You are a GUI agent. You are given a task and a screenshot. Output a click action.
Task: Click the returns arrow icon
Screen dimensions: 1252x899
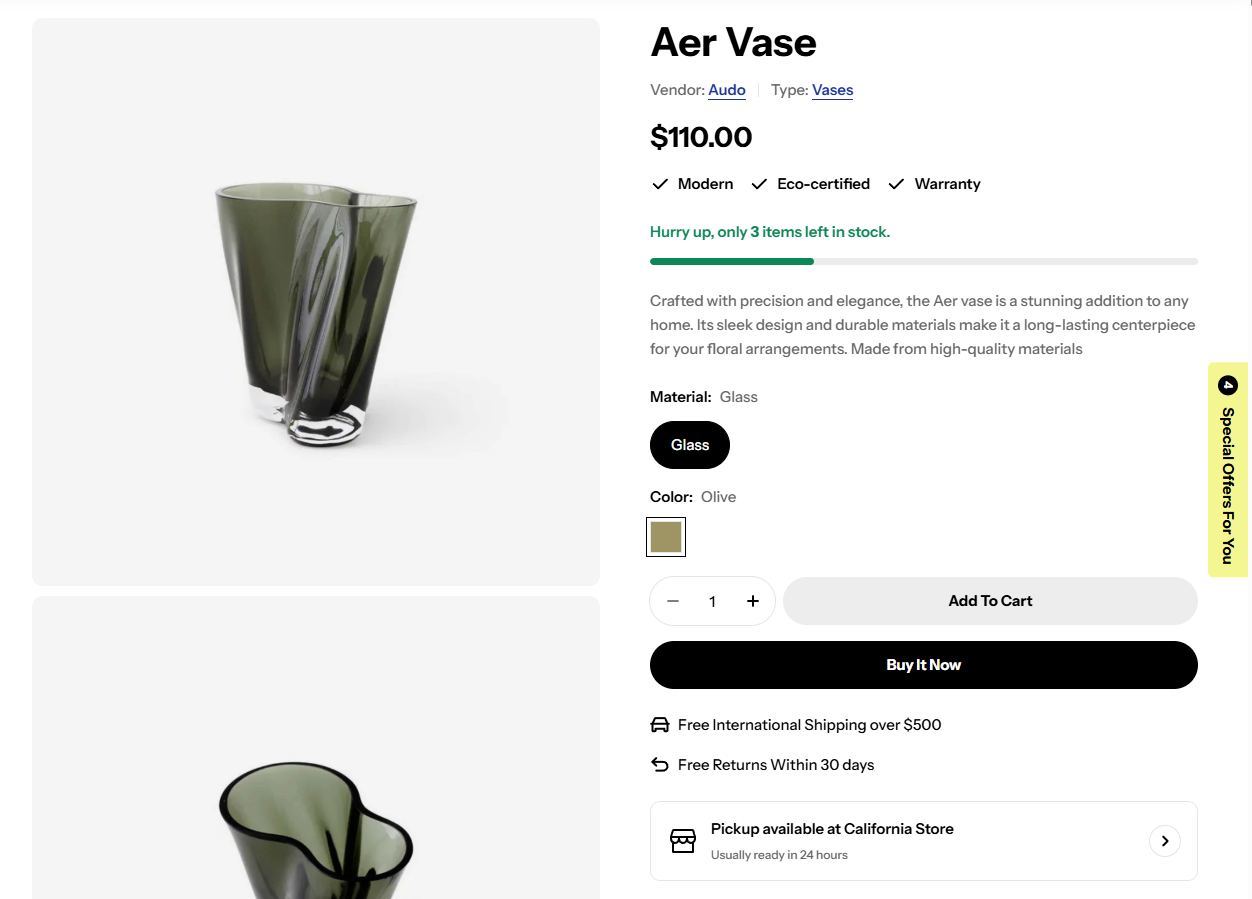pyautogui.click(x=660, y=765)
